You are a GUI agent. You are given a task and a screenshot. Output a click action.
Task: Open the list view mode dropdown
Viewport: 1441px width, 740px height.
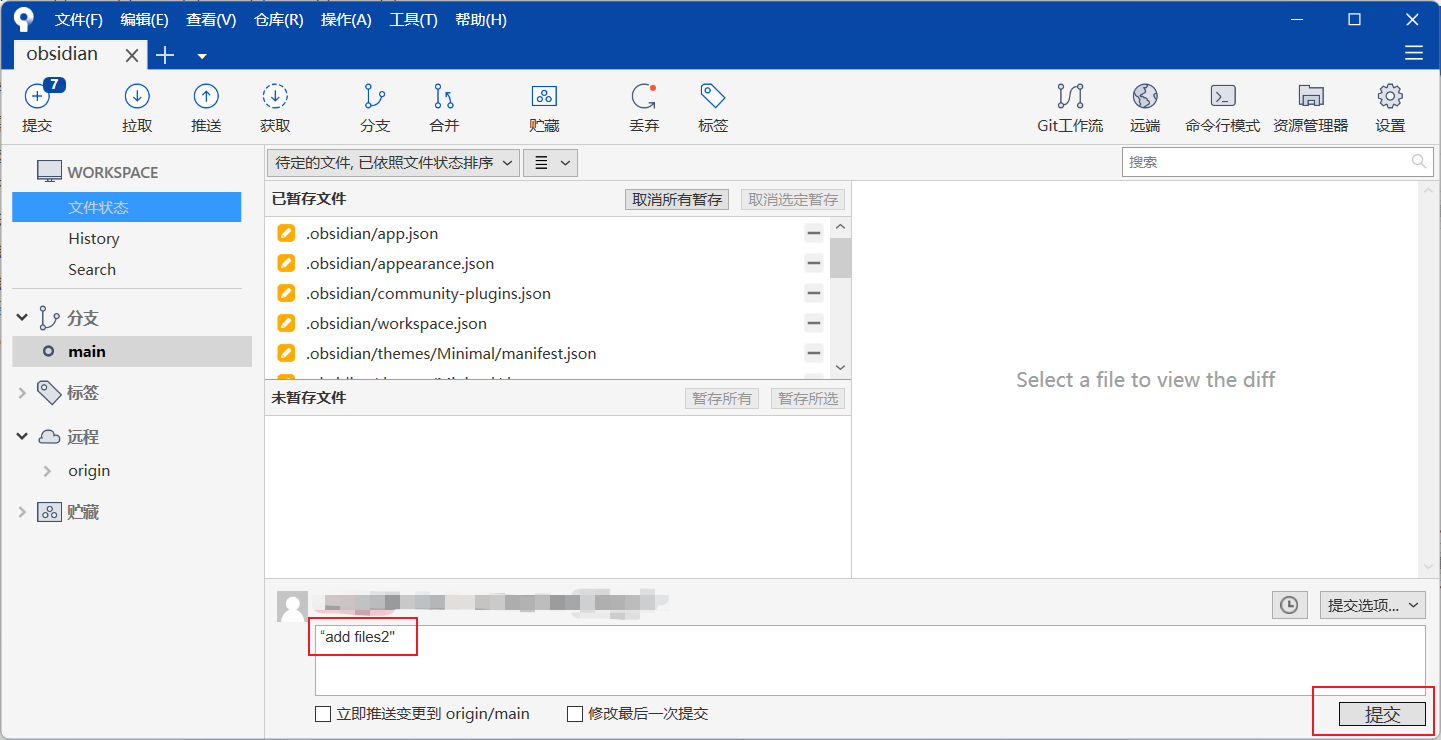pyautogui.click(x=551, y=163)
